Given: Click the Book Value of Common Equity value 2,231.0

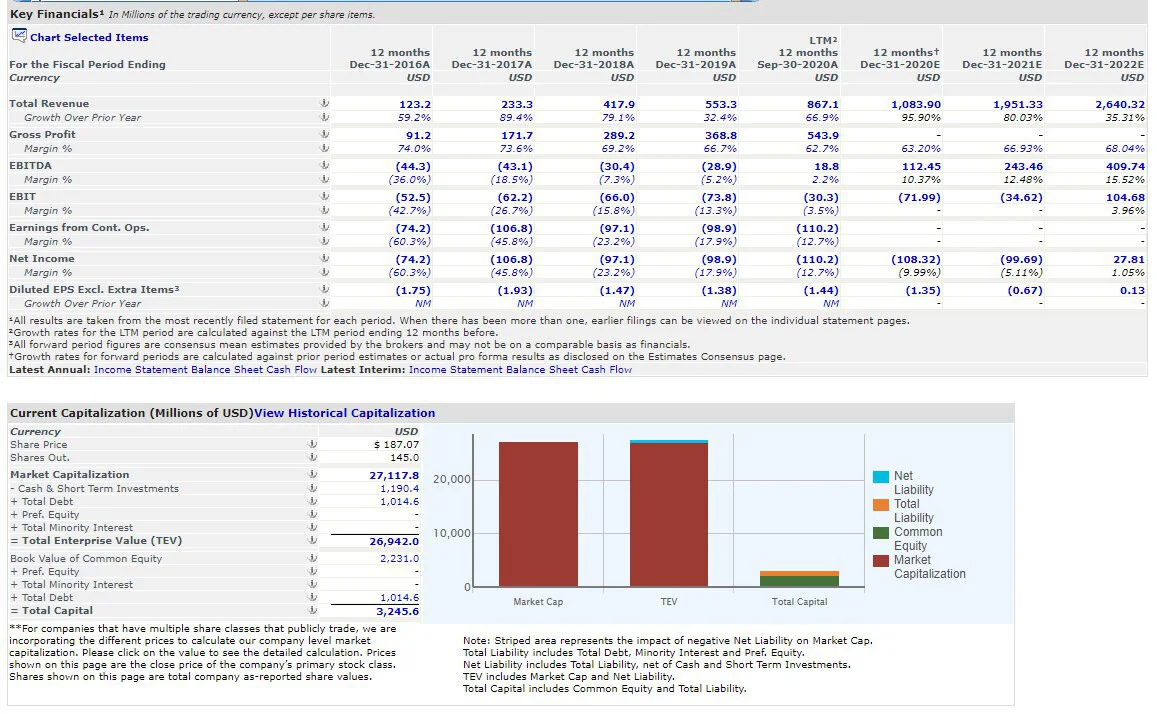Looking at the screenshot, I should point(399,558).
